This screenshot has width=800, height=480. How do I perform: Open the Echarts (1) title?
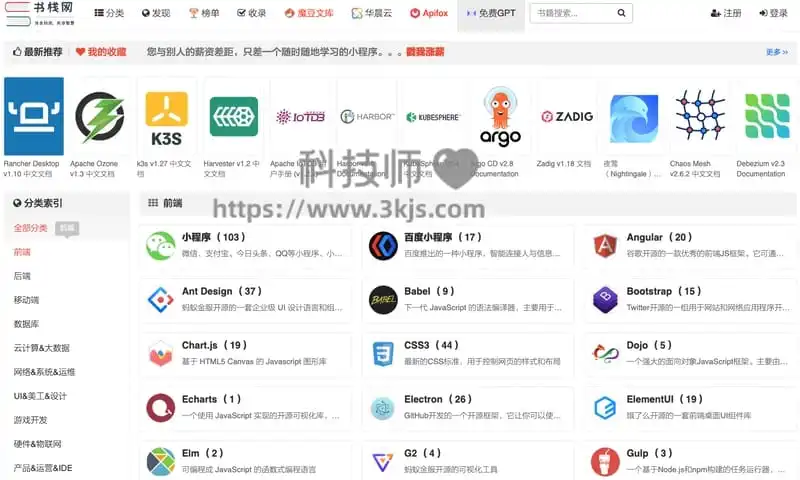coord(211,399)
